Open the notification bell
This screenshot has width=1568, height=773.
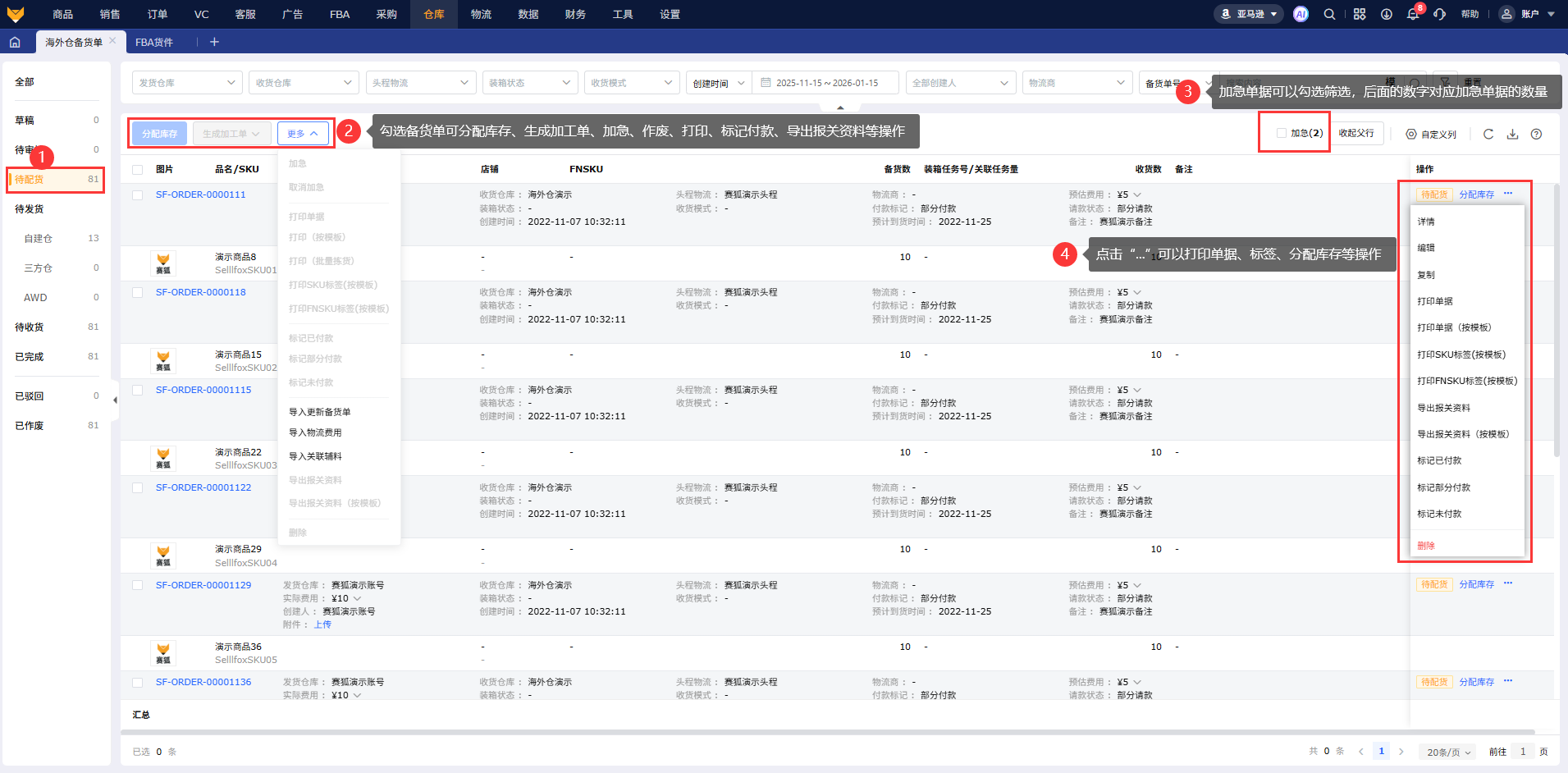[1413, 14]
